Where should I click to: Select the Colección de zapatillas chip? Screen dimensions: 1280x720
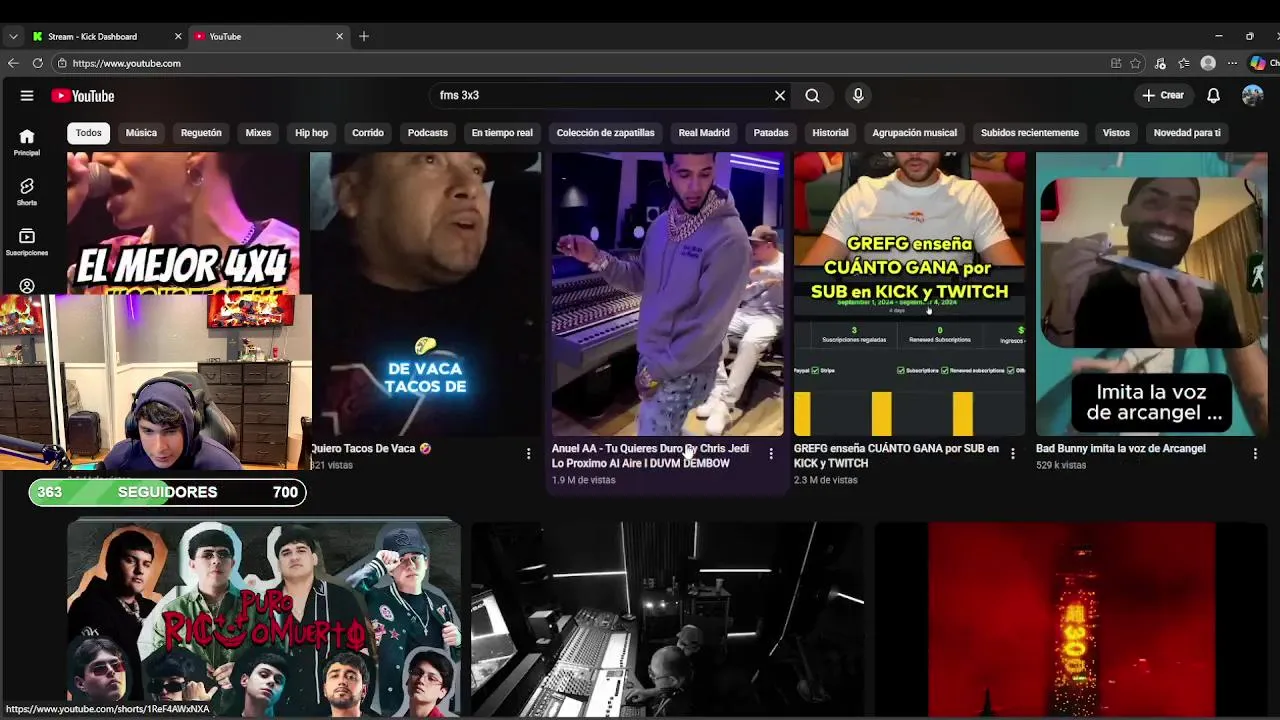605,132
